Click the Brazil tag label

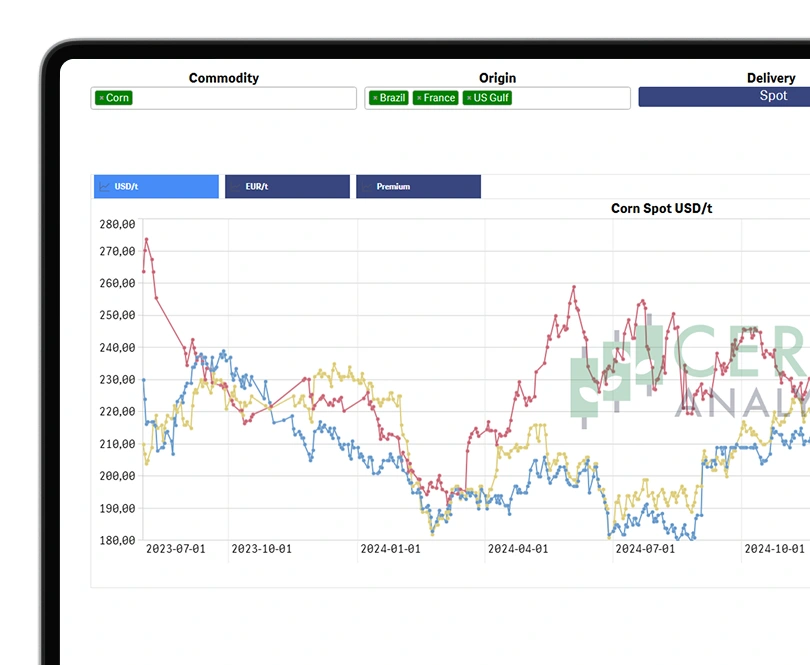coord(393,98)
